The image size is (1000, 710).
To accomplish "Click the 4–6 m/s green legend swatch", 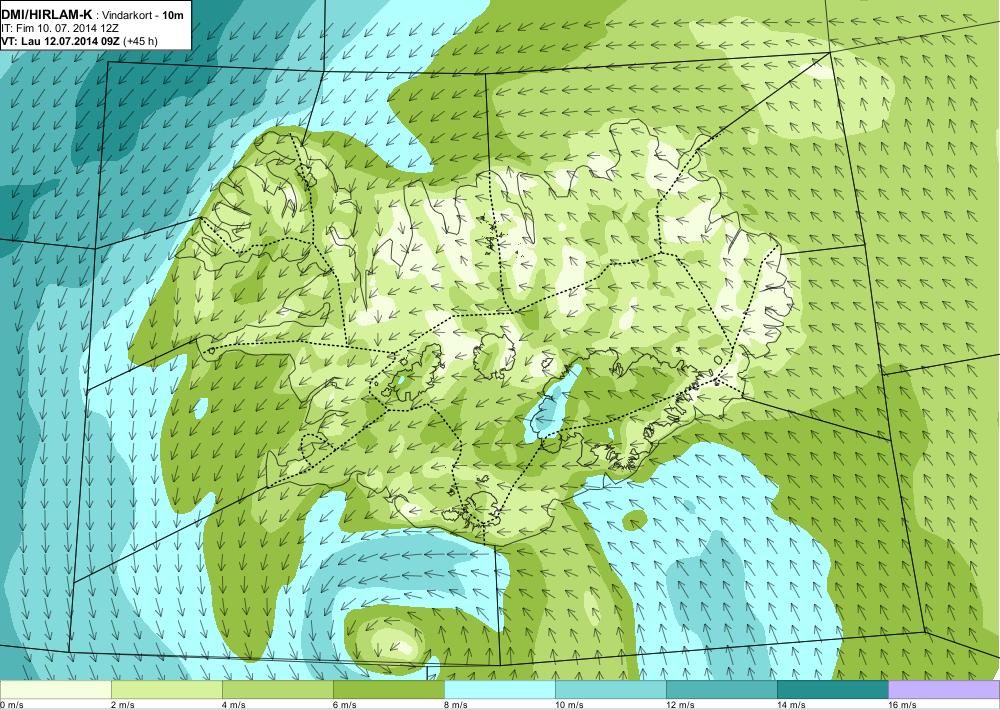I will coord(277,690).
